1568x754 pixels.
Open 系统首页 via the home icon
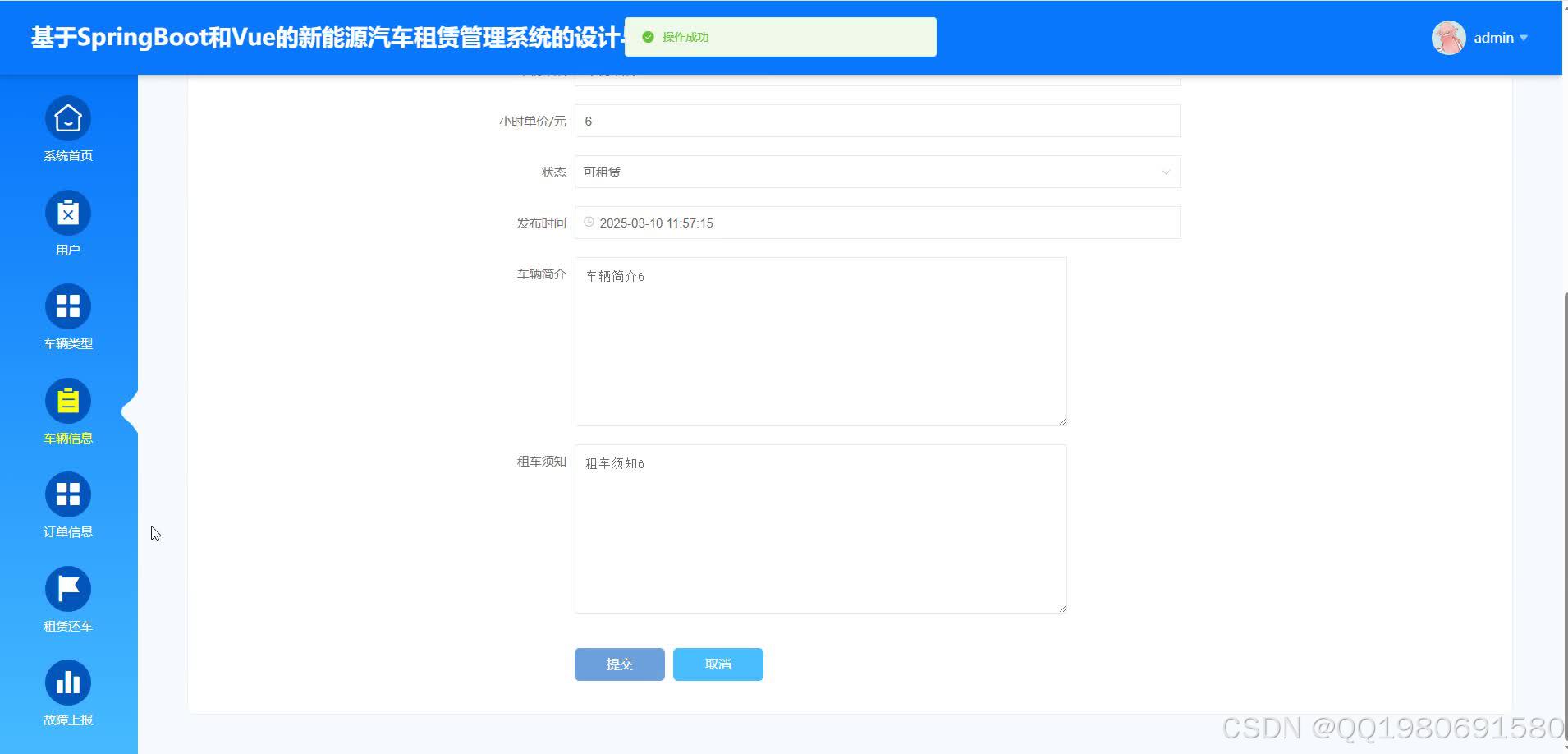[68, 117]
